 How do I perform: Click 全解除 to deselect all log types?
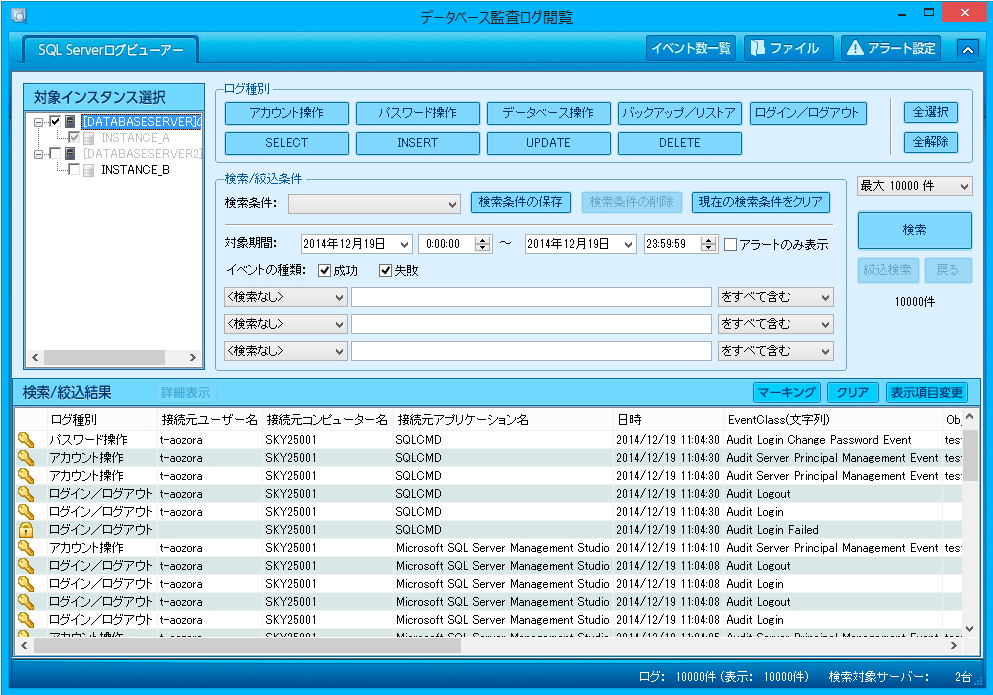coord(930,142)
